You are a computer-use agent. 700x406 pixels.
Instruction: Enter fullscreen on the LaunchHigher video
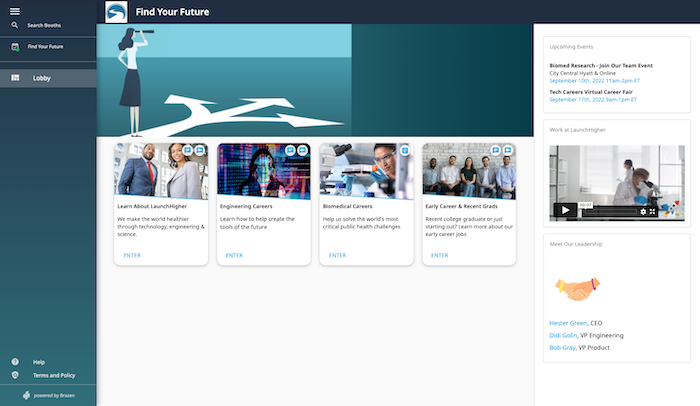click(x=653, y=211)
